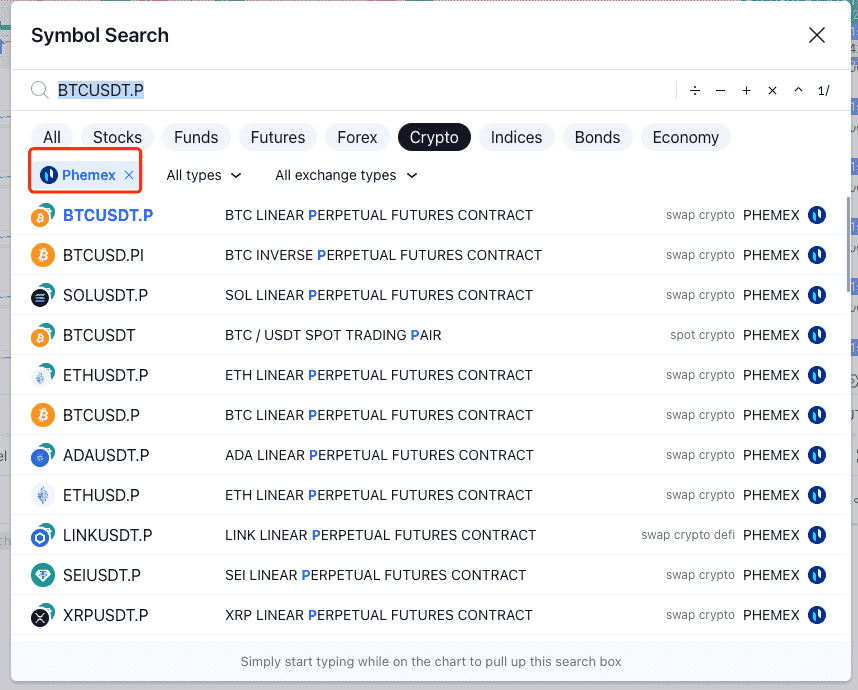Click swap crypto defi label
The width and height of the screenshot is (858, 690).
(x=688, y=535)
